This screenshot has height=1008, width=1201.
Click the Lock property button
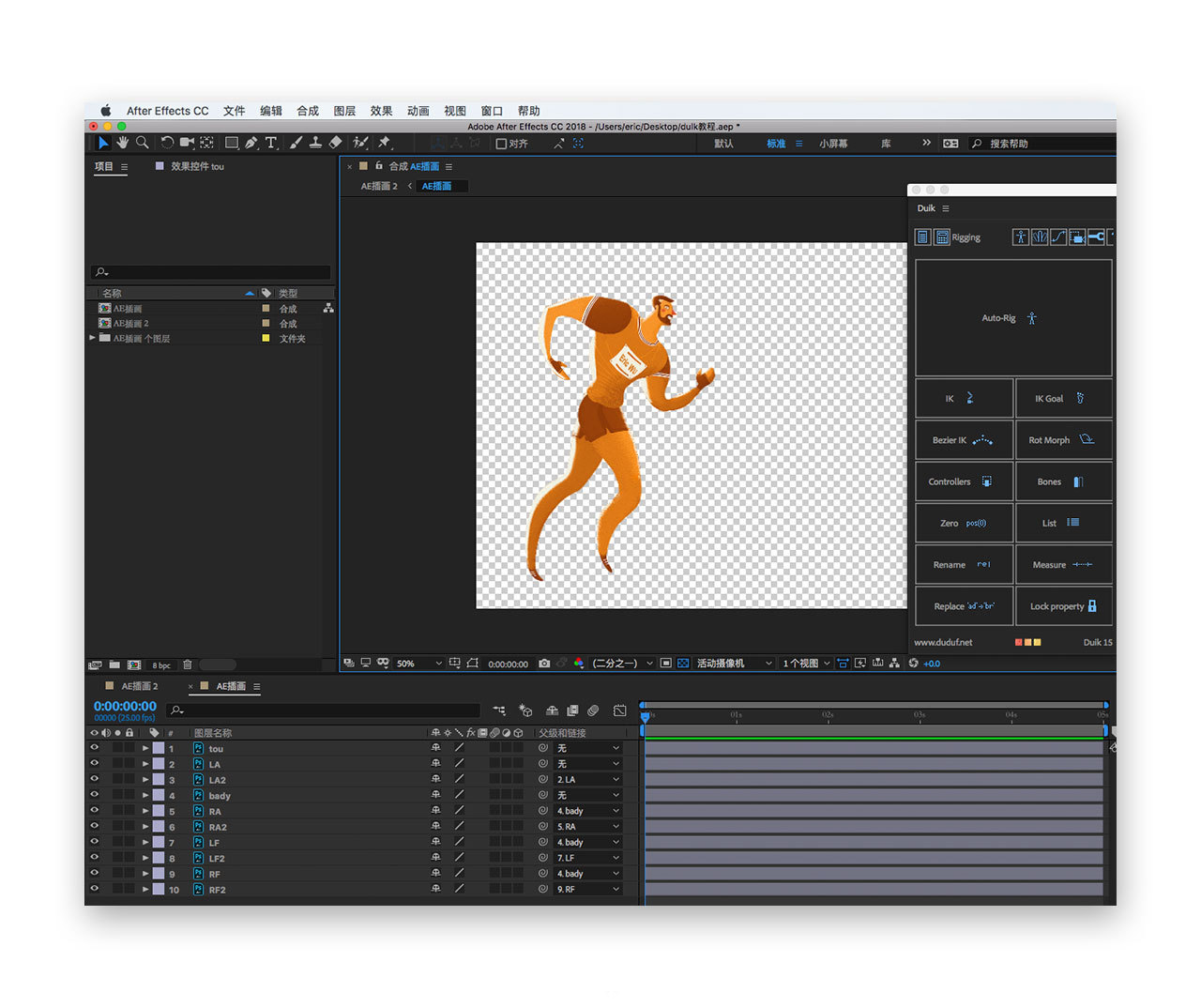click(1064, 606)
